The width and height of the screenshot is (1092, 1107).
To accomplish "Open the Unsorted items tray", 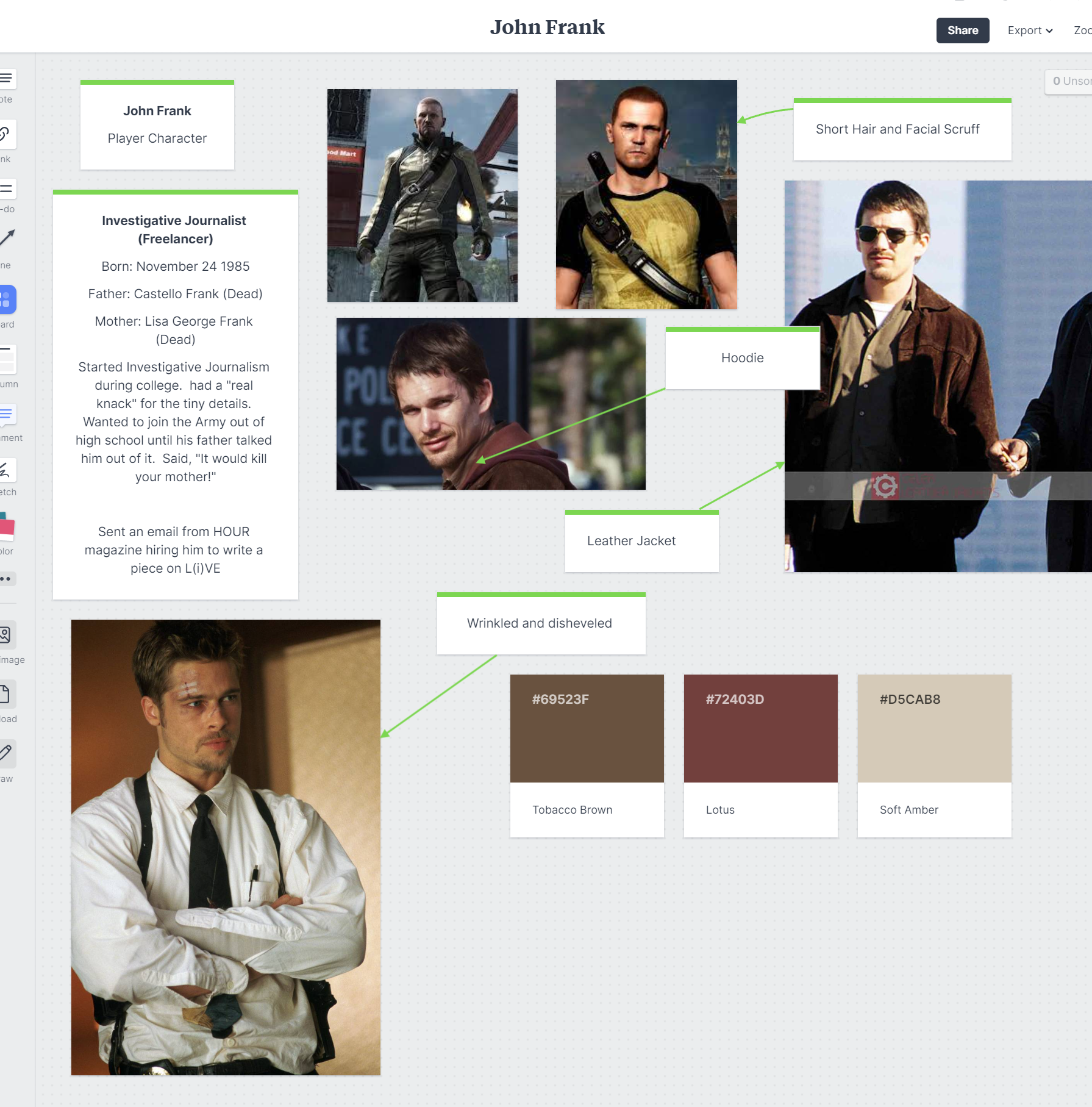I will click(x=1071, y=81).
